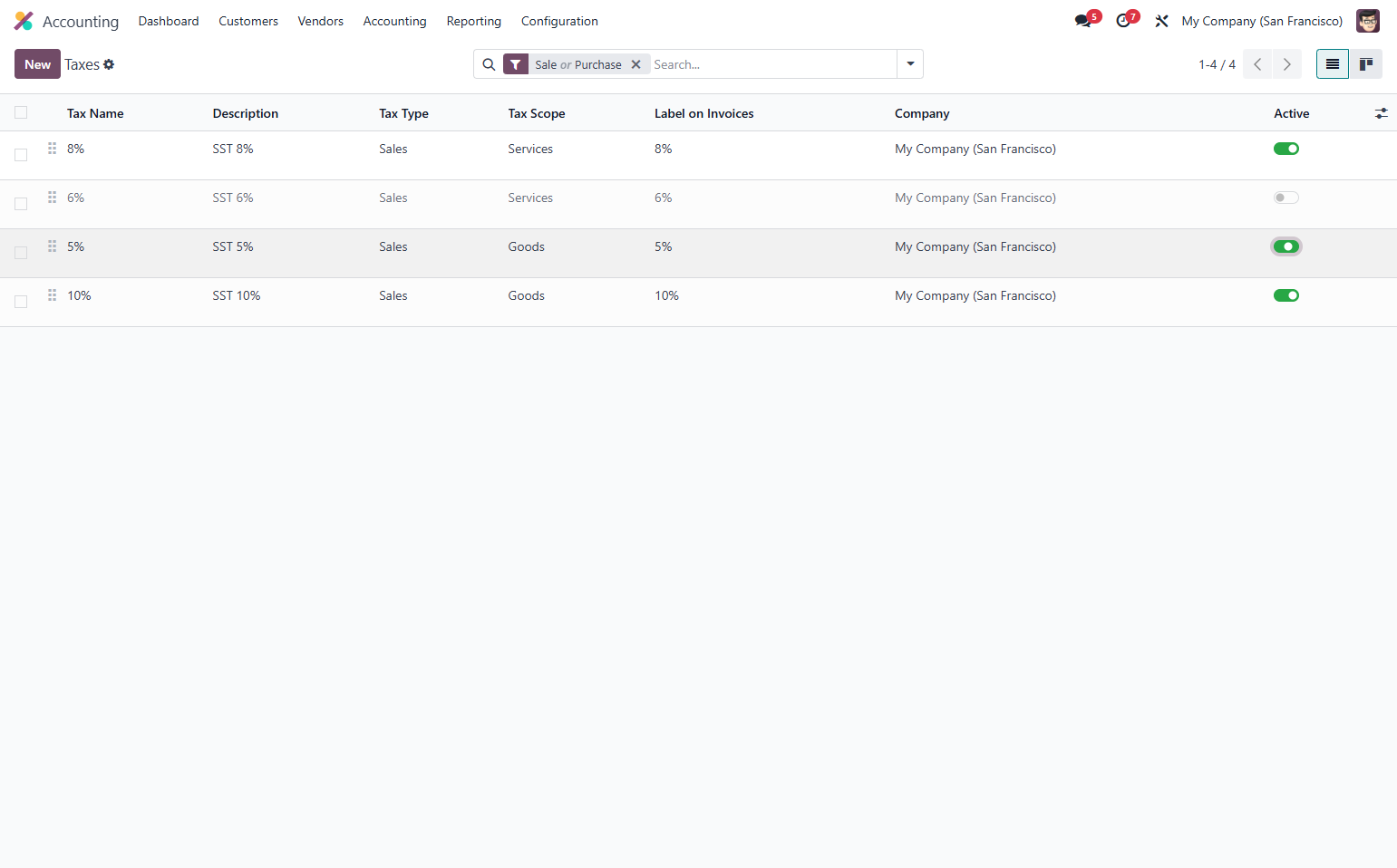This screenshot has width=1397, height=868.
Task: Deactivate the 10% tax toggle
Action: point(1286,295)
